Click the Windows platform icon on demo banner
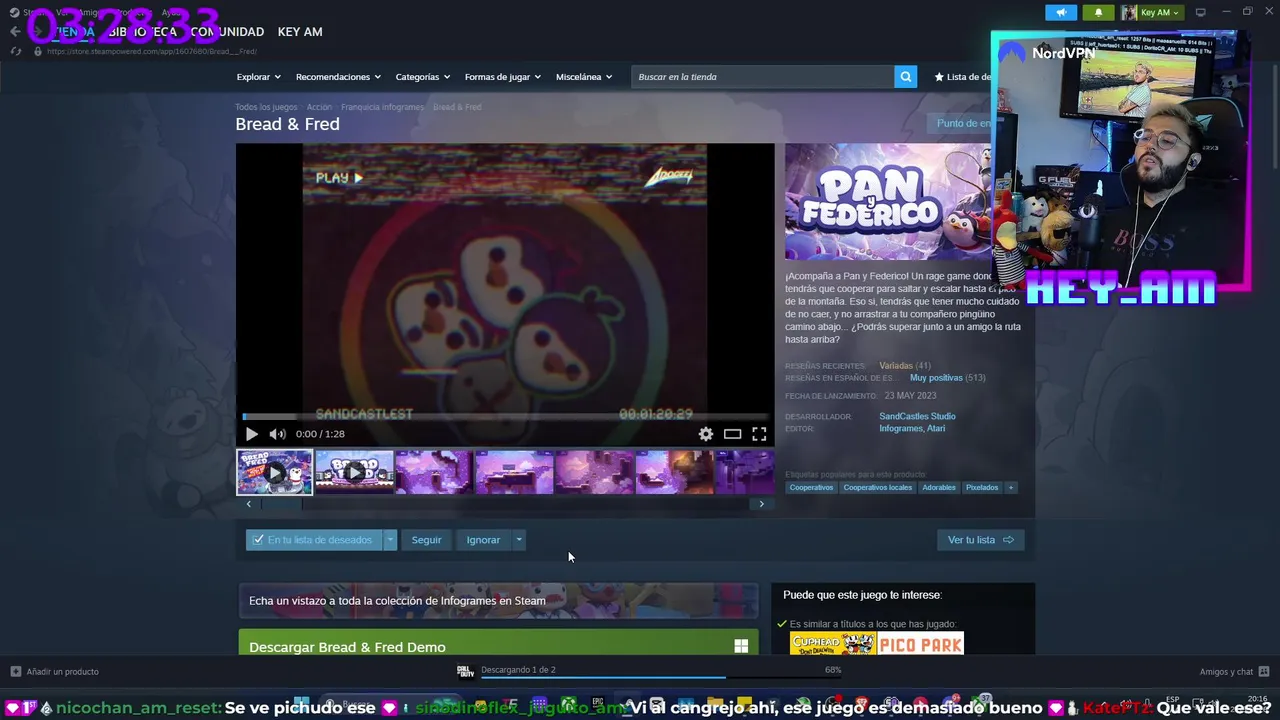The height and width of the screenshot is (720, 1280). click(741, 647)
